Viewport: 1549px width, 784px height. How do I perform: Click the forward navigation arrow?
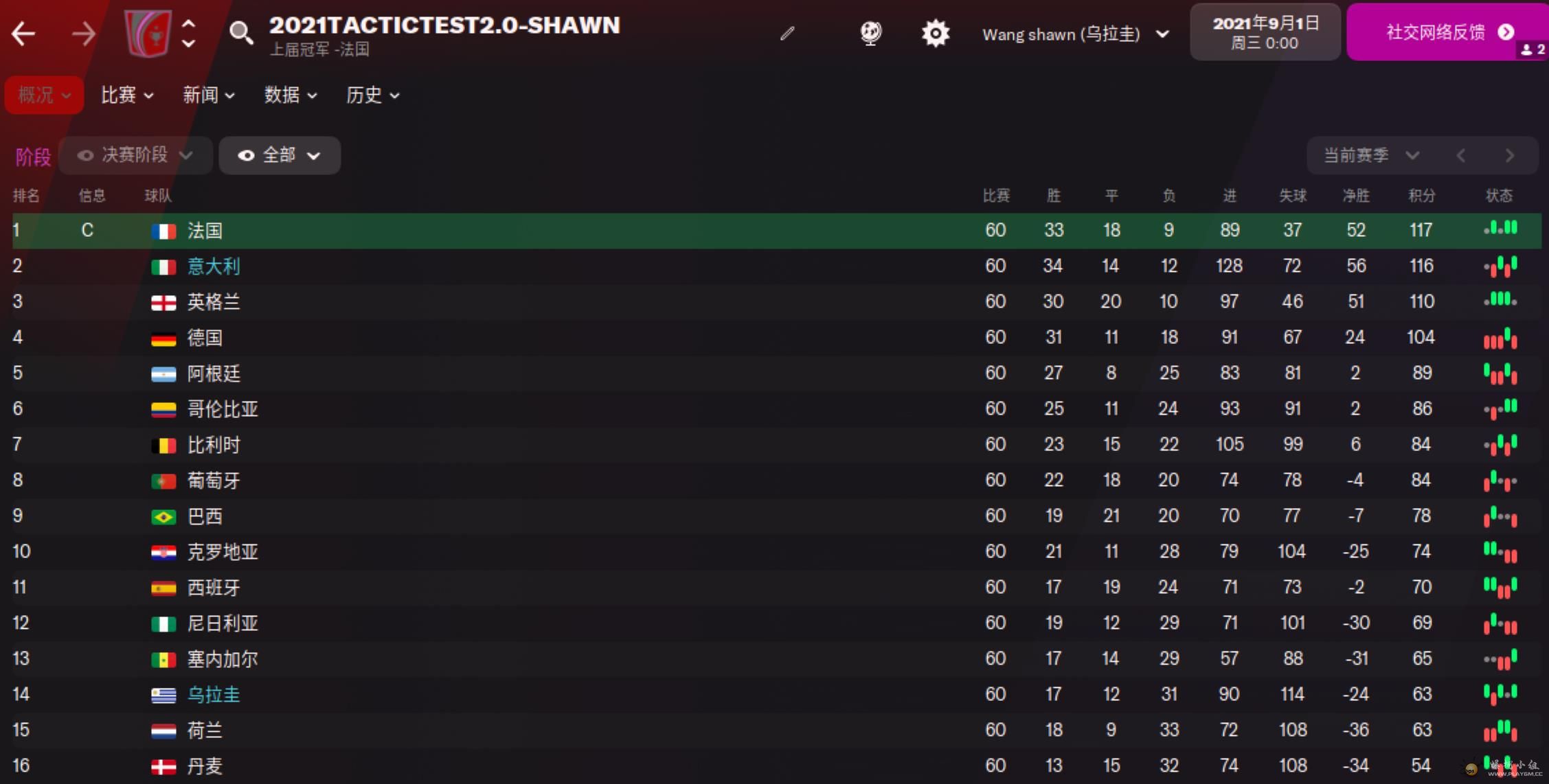84,33
